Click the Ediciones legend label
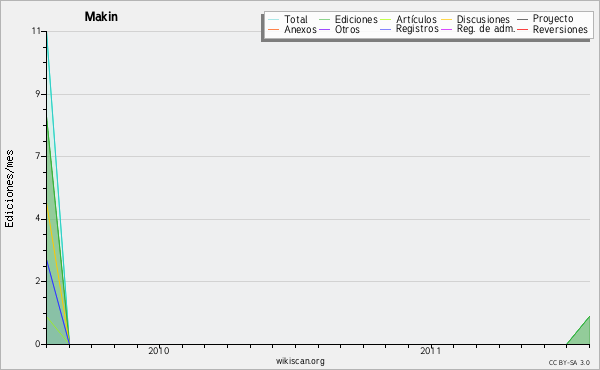This screenshot has width=600, height=370. pyautogui.click(x=356, y=19)
